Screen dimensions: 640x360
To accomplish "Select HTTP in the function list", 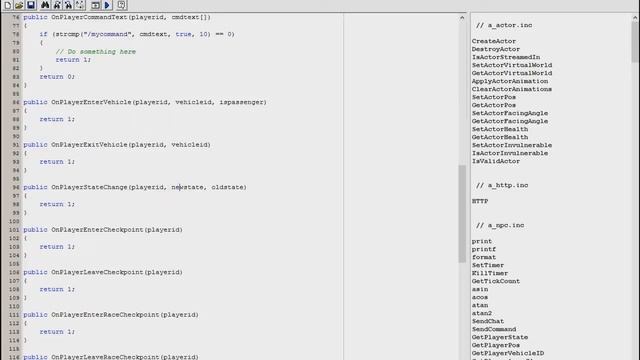I will pyautogui.click(x=480, y=201).
